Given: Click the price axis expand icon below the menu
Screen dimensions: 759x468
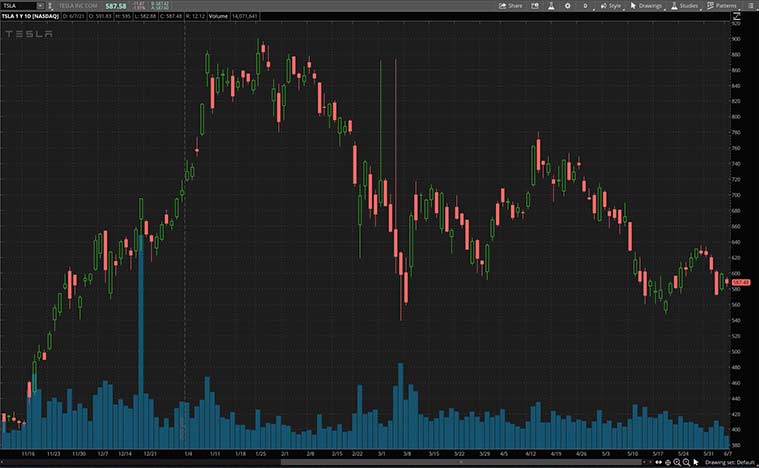Looking at the screenshot, I should (736, 16).
